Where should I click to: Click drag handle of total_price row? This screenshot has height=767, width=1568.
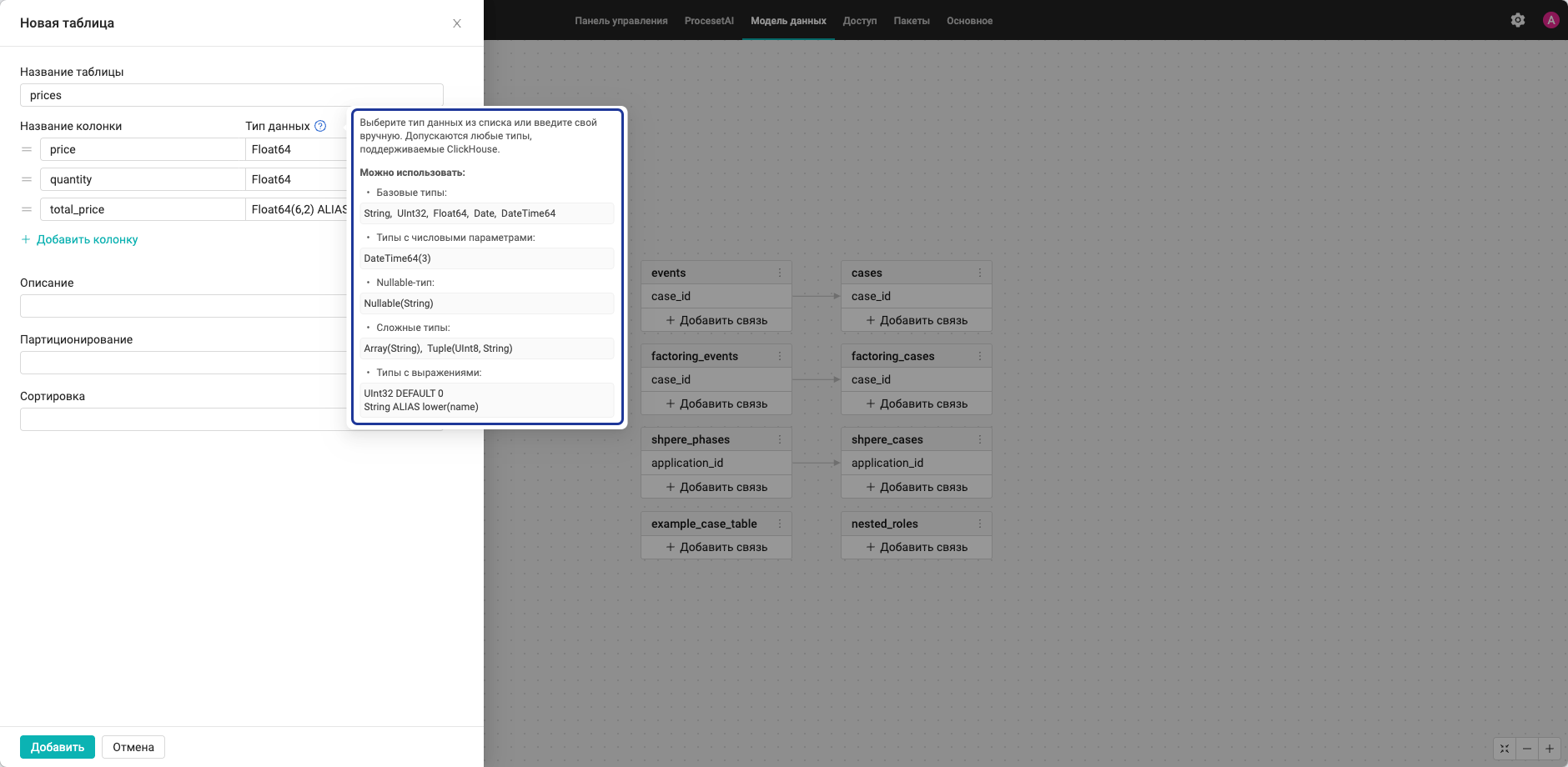coord(27,209)
